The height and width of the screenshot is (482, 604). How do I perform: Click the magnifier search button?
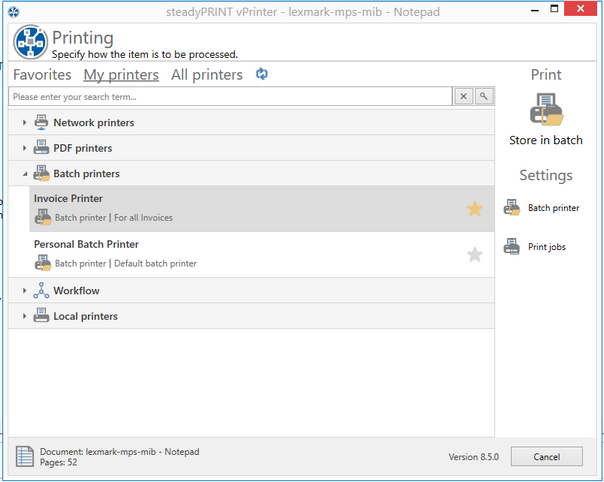pos(484,96)
